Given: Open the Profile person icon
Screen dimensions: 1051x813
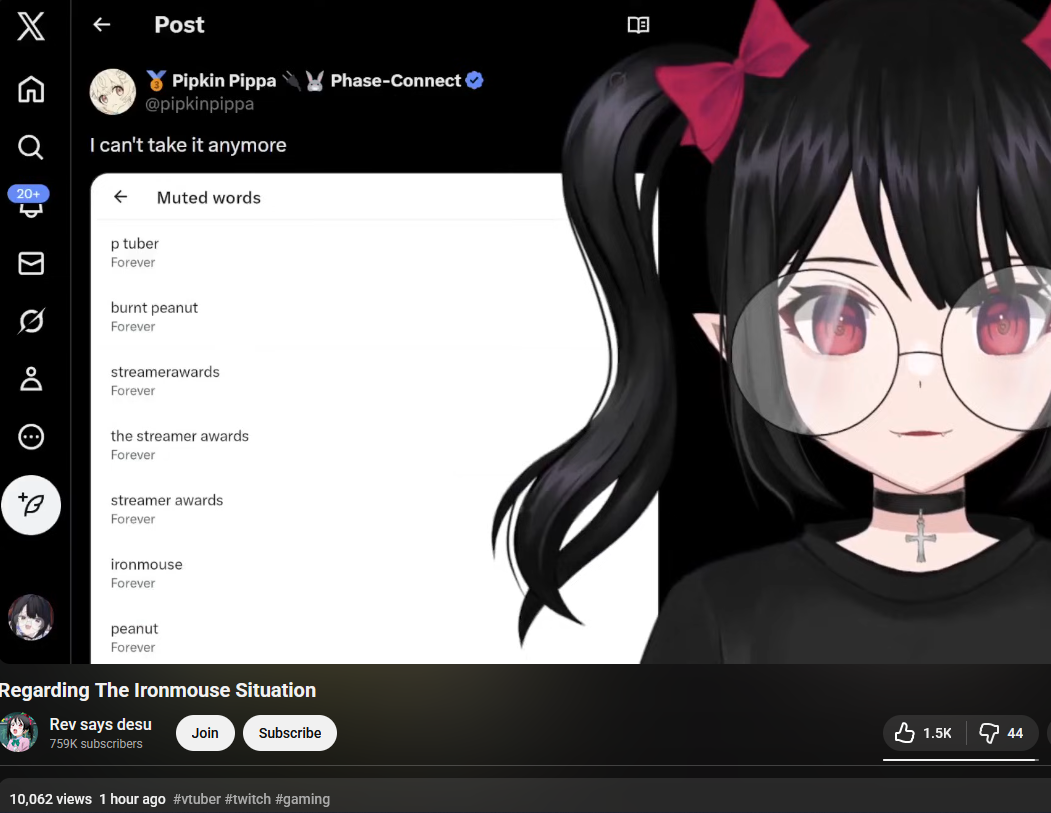Looking at the screenshot, I should (31, 379).
